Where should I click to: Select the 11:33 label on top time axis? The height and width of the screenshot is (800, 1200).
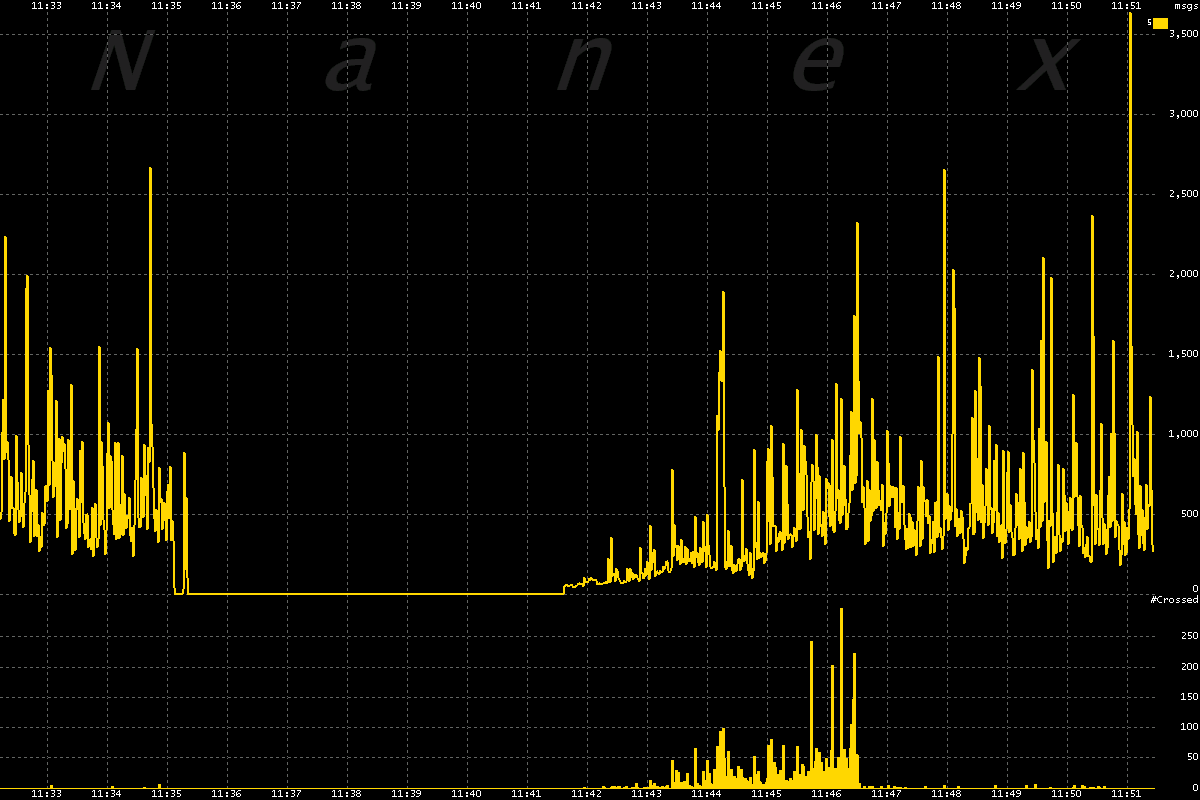tap(46, 6)
